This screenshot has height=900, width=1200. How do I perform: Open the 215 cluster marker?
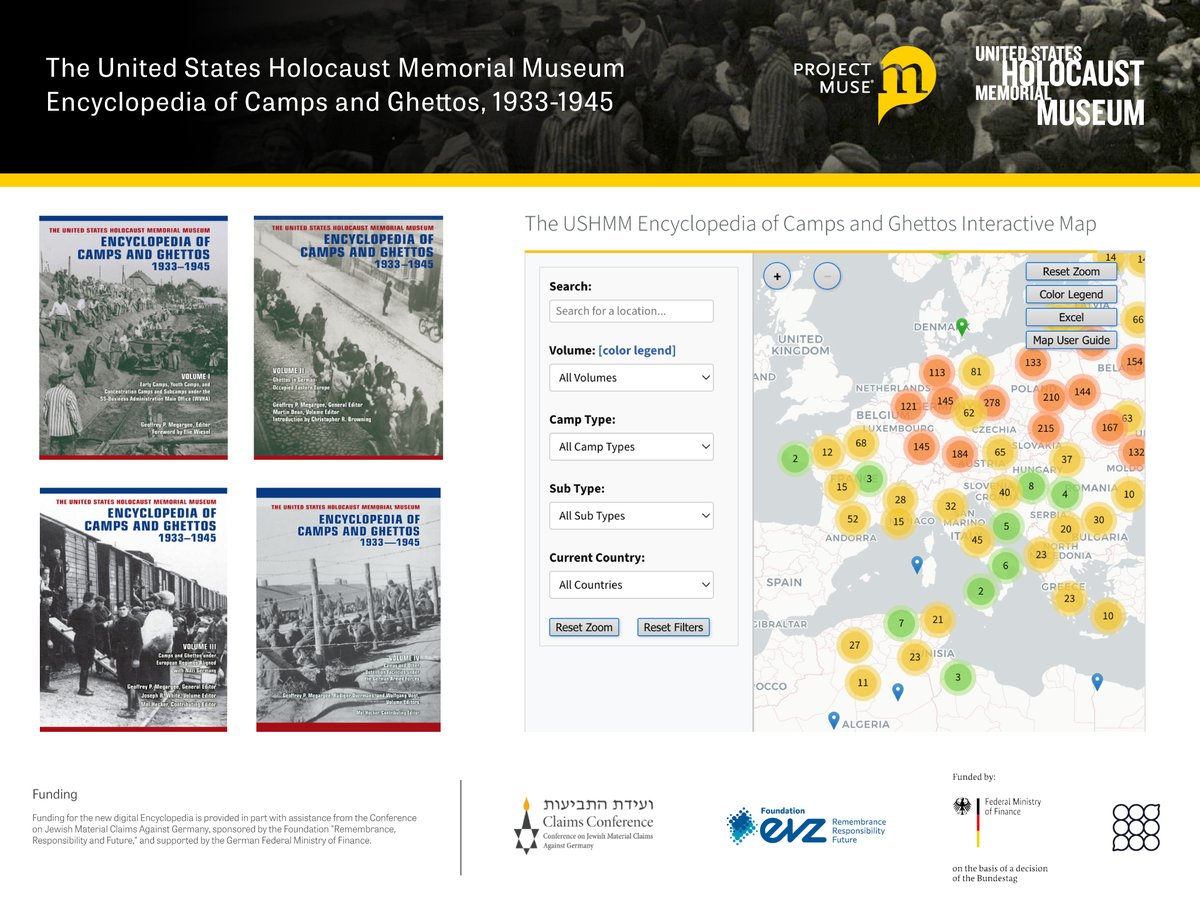pyautogui.click(x=1045, y=428)
